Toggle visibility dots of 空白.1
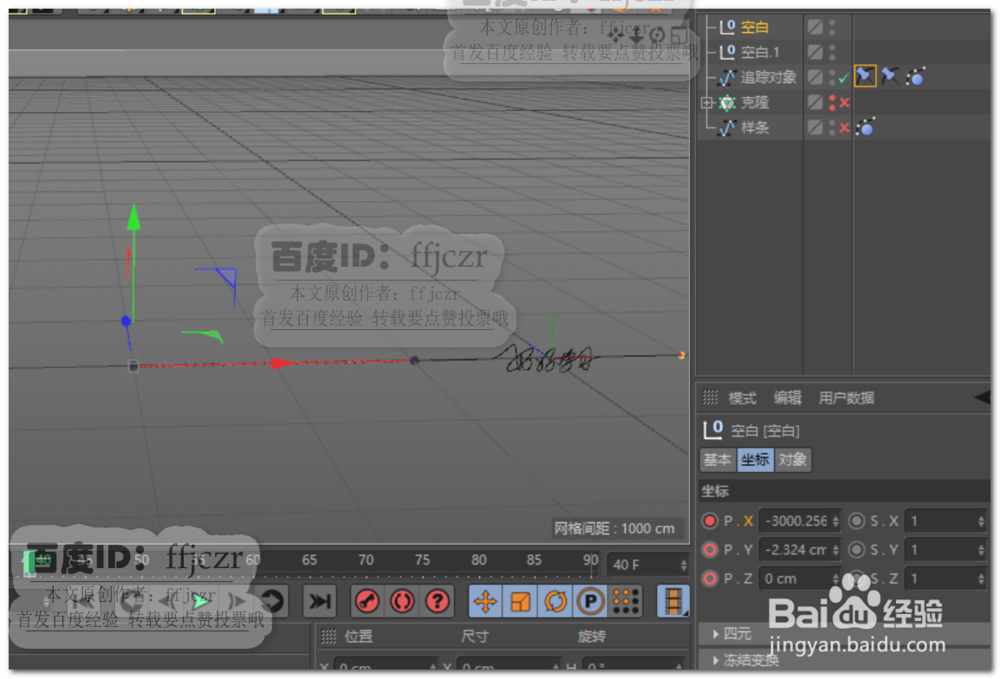1000x679 pixels. point(832,52)
